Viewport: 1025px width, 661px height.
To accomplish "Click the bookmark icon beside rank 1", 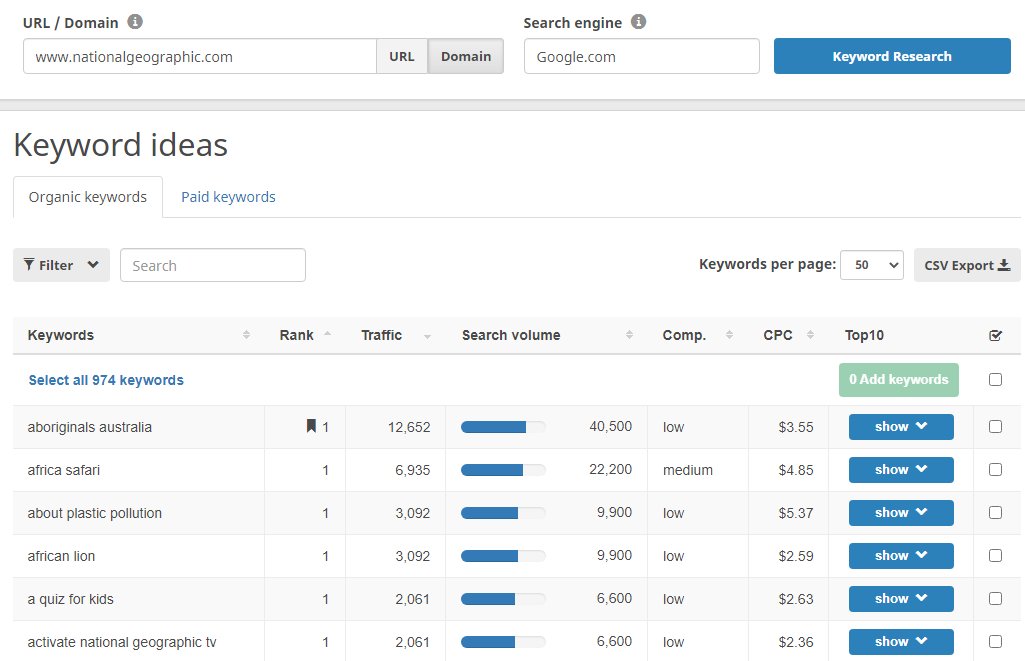I will 312,426.
